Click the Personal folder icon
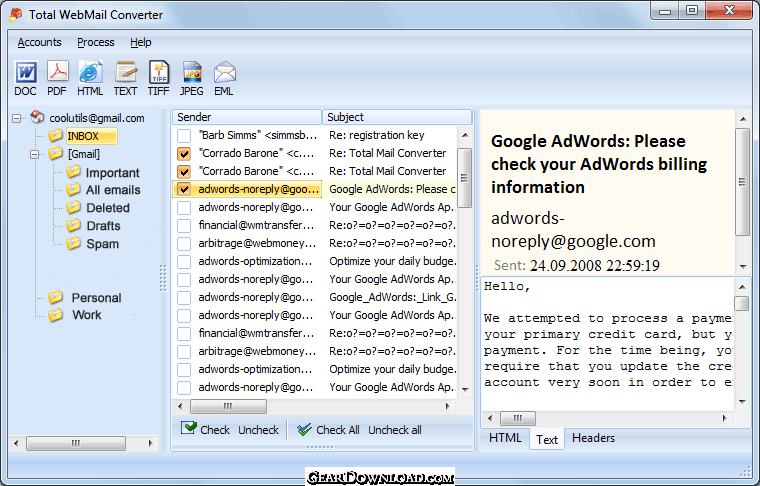Screen dimensions: 760x486 click(x=55, y=297)
